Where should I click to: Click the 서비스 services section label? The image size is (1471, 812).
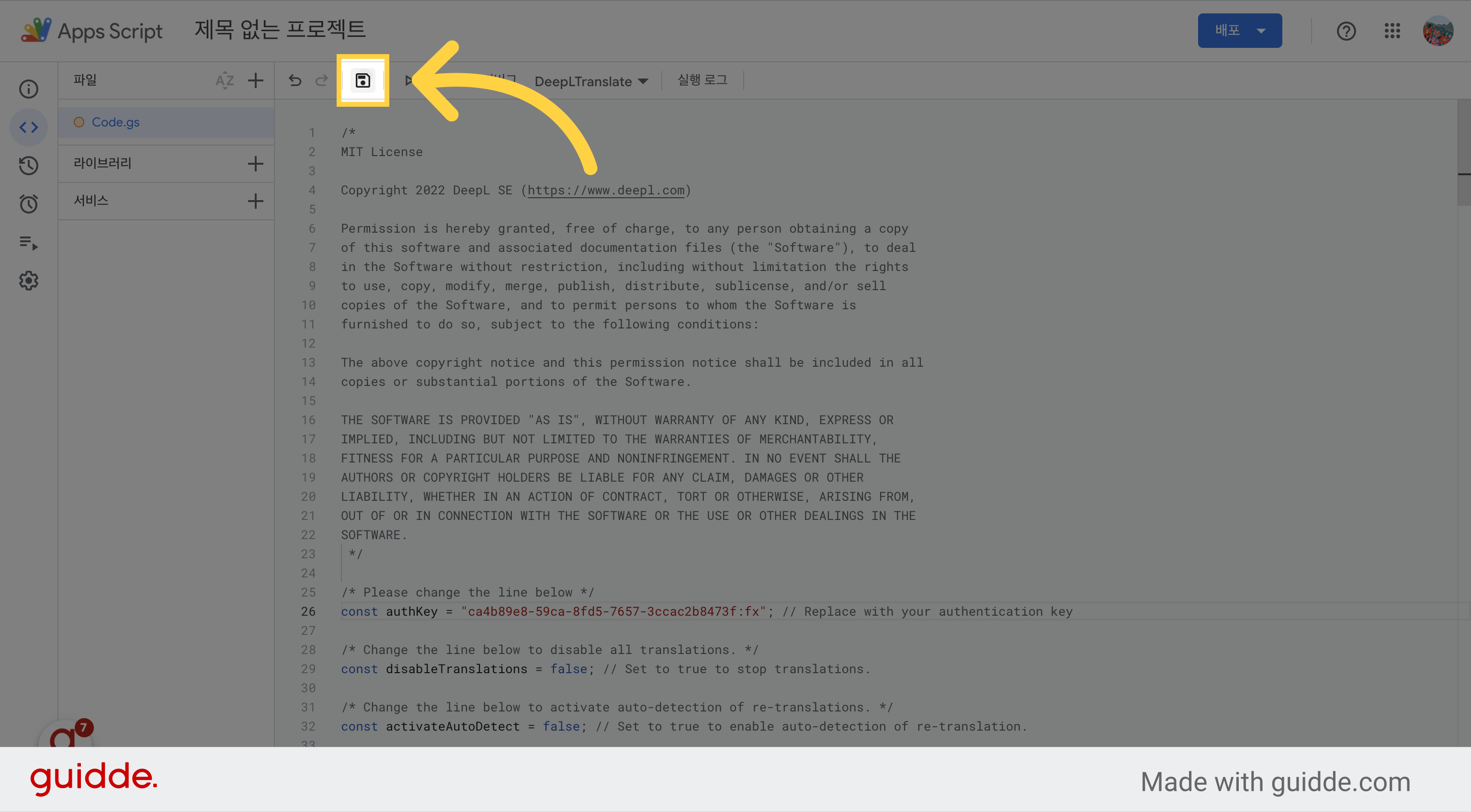91,201
